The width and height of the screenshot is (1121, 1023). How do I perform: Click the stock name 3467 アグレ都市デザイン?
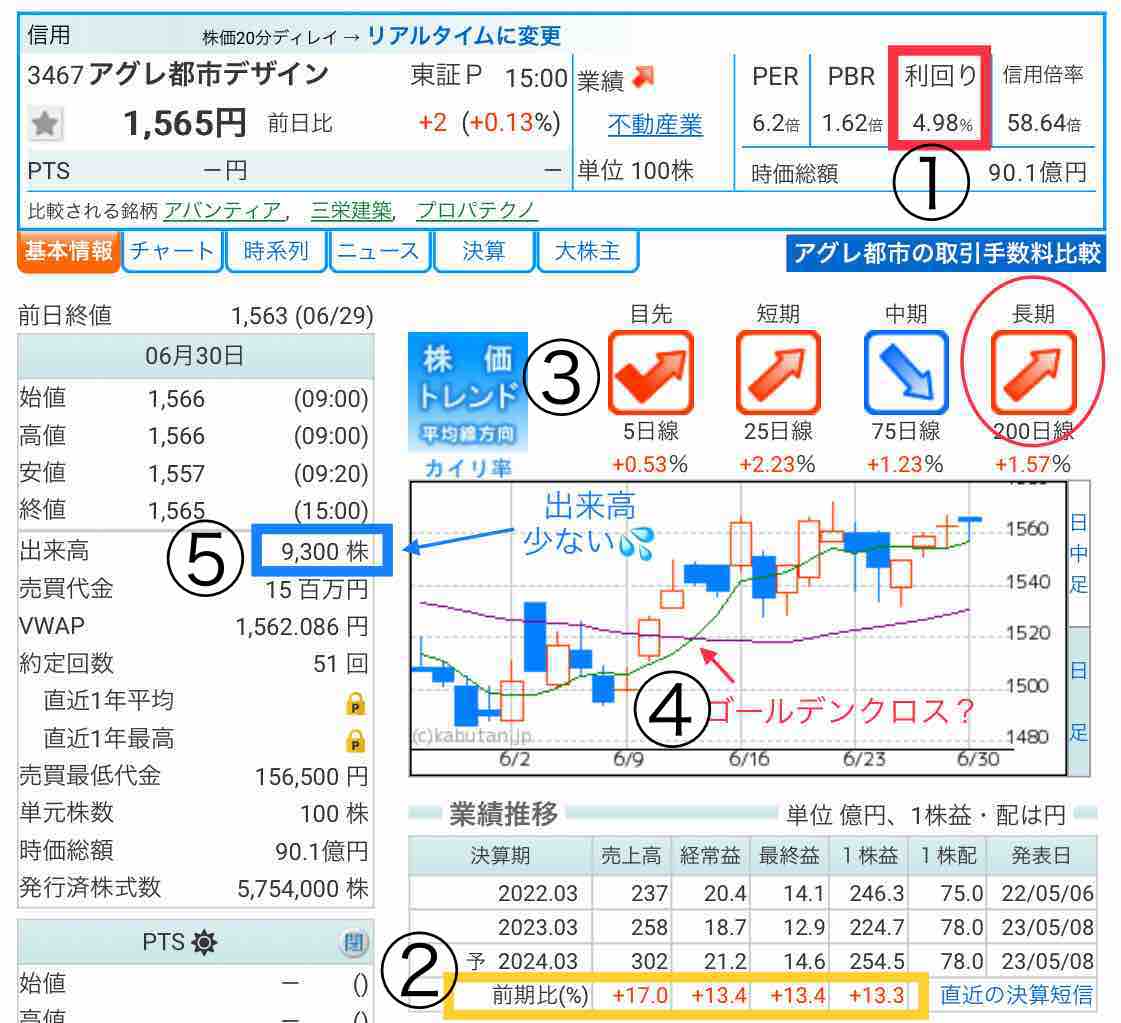point(178,74)
